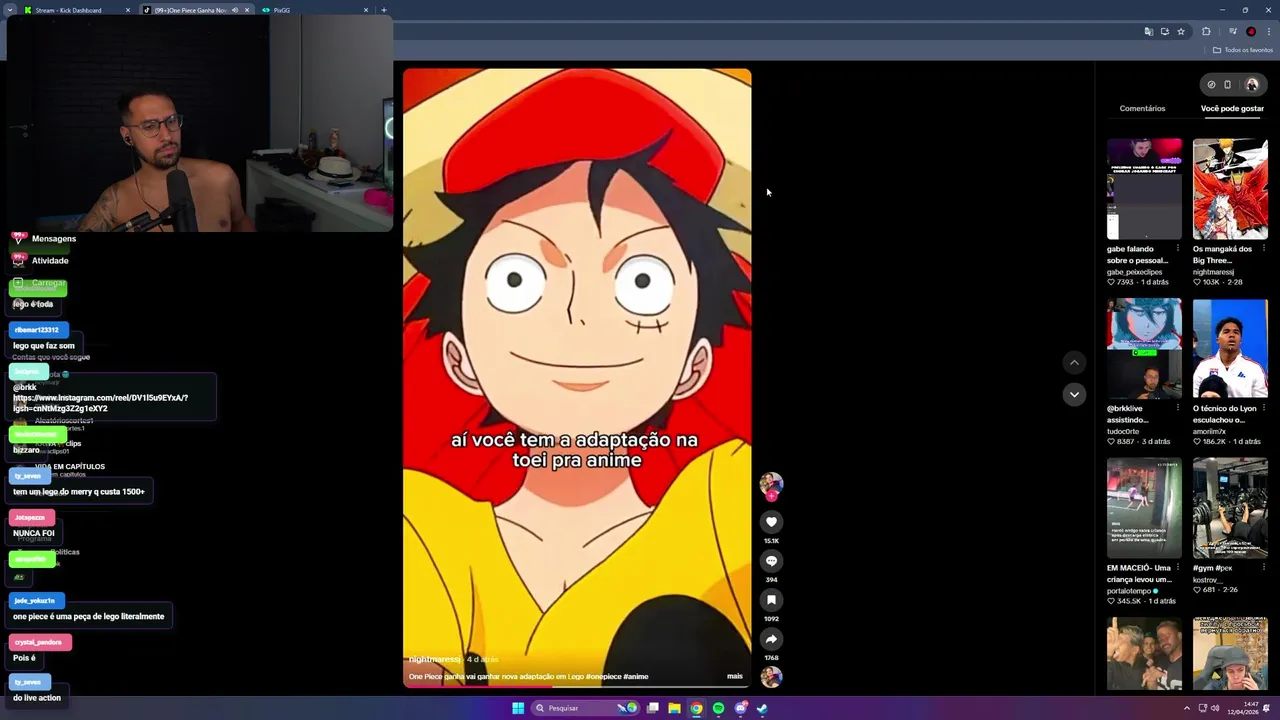
Task: Click the translate page icon in address bar
Action: 1149,31
